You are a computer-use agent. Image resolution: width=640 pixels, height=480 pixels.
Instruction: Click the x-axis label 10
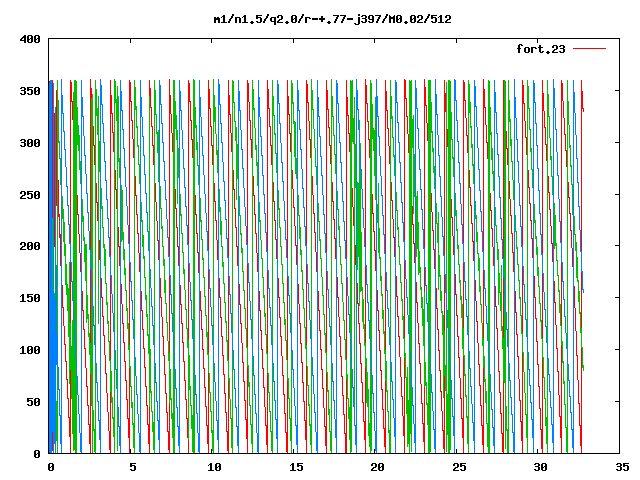(214, 467)
